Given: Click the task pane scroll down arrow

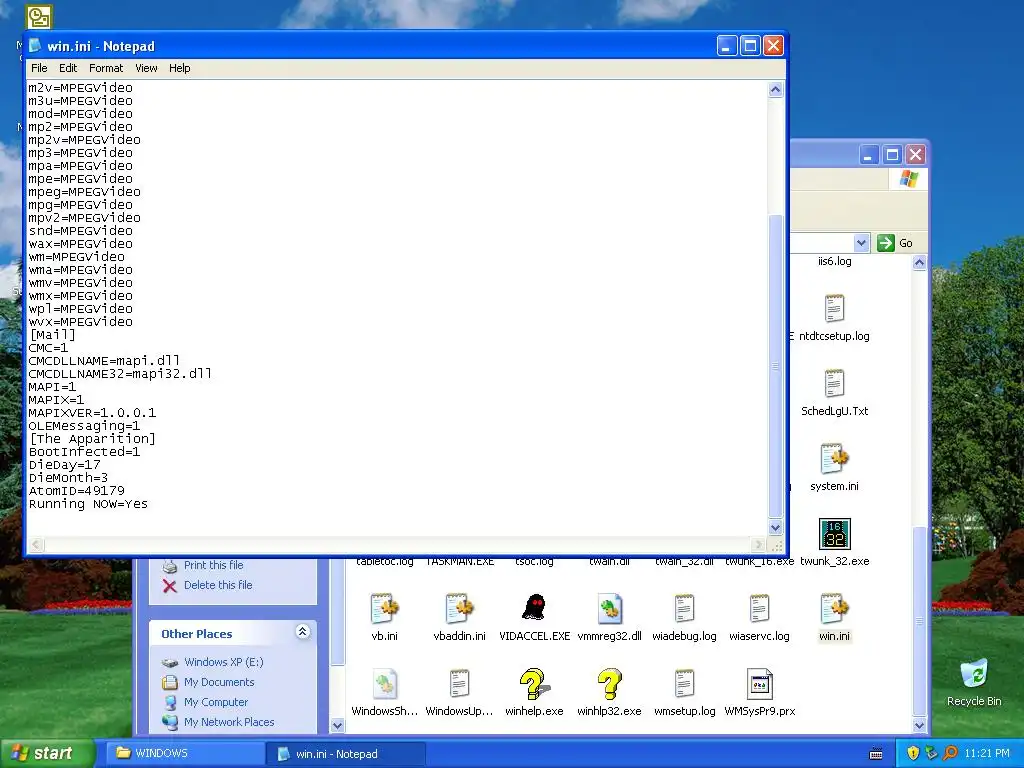Looking at the screenshot, I should click(x=337, y=725).
